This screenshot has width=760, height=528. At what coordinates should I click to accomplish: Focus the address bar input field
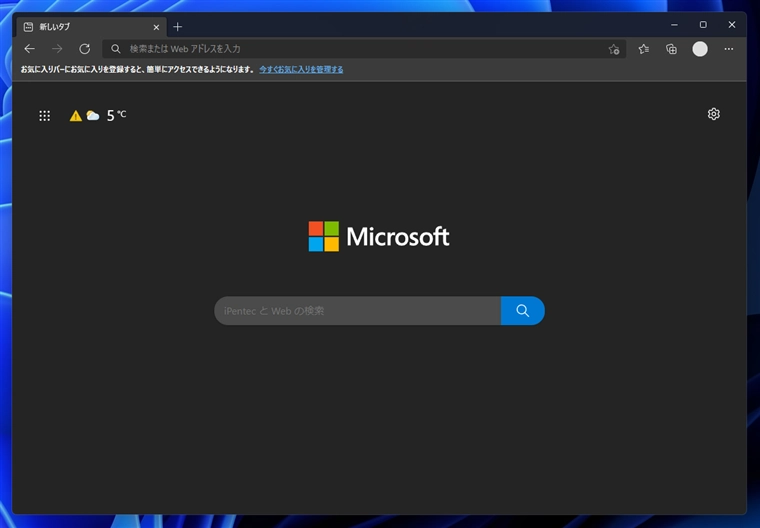point(364,49)
